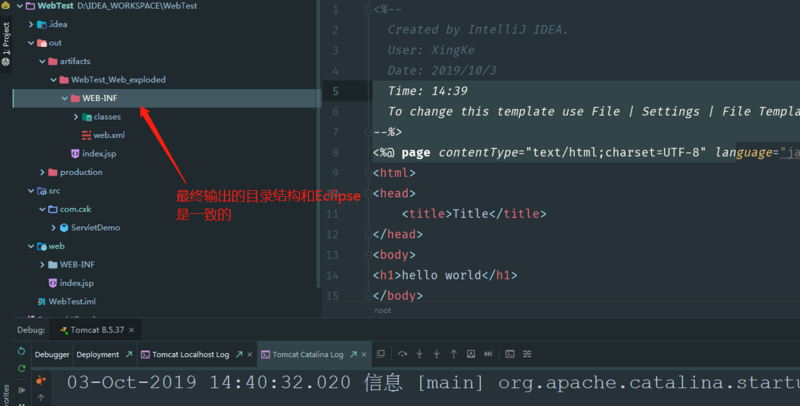This screenshot has height=406, width=800.
Task: Collapse the WEB-INF folder under WebTest_Web_exploded
Action: coord(65,98)
